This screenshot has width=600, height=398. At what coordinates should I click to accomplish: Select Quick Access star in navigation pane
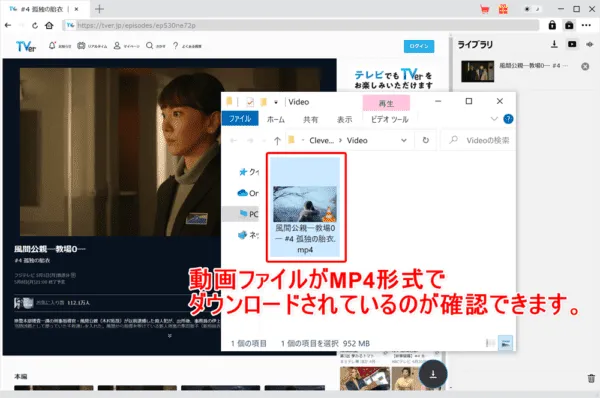pos(248,172)
